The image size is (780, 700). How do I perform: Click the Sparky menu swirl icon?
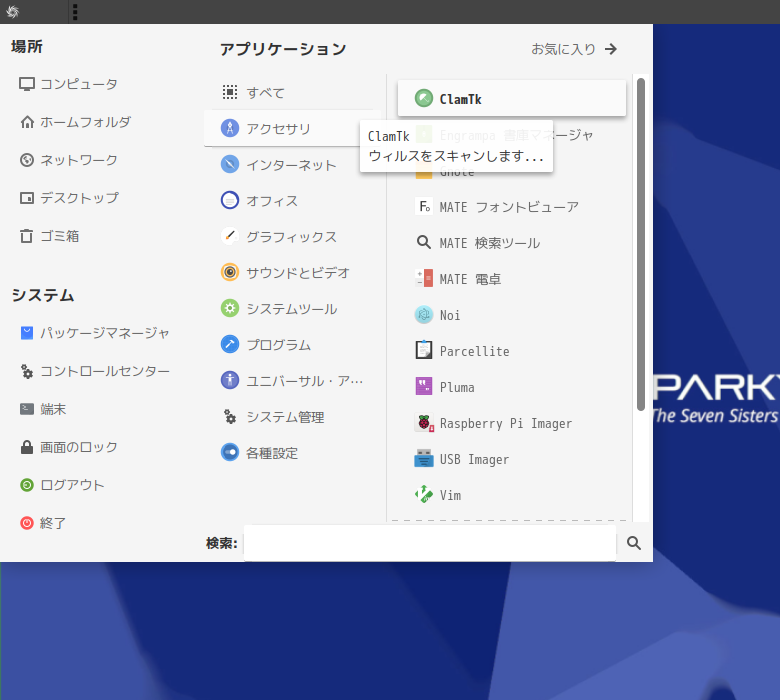coord(13,11)
